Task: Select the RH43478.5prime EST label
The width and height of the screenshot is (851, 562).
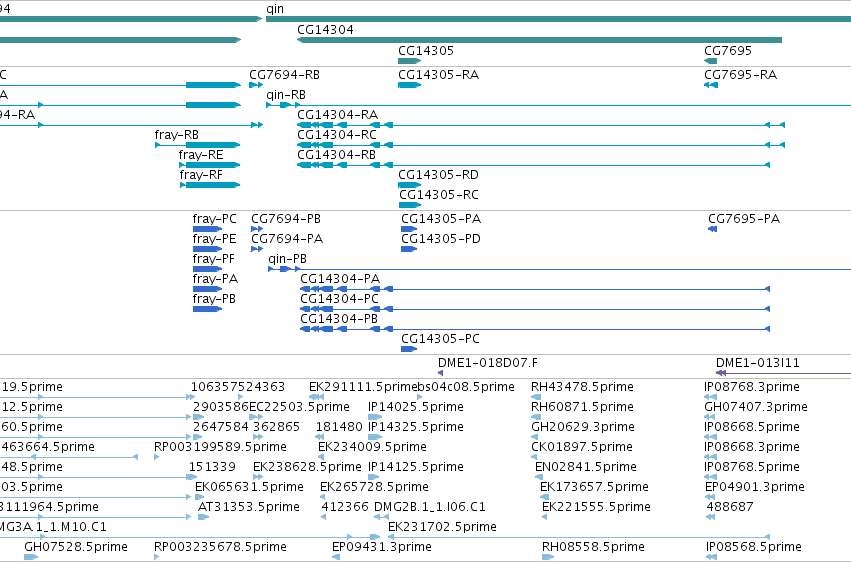Action: (x=582, y=387)
